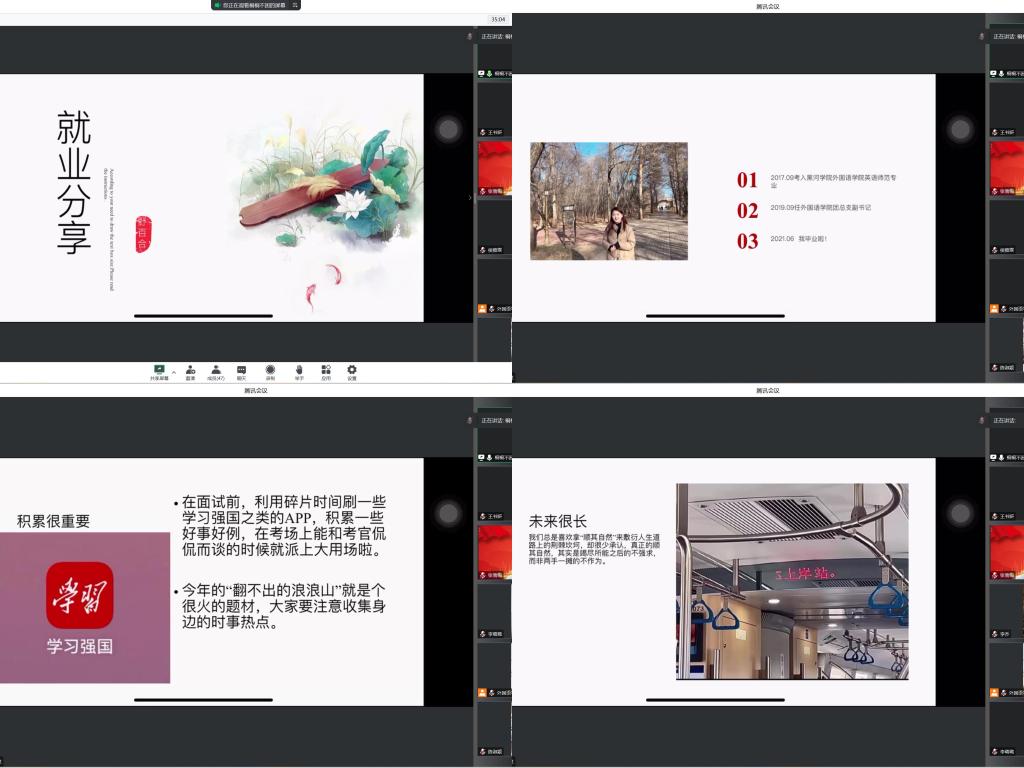The image size is (1024, 768).
Task: Click the 学习强国 app logo on the slide
Action: click(x=80, y=596)
